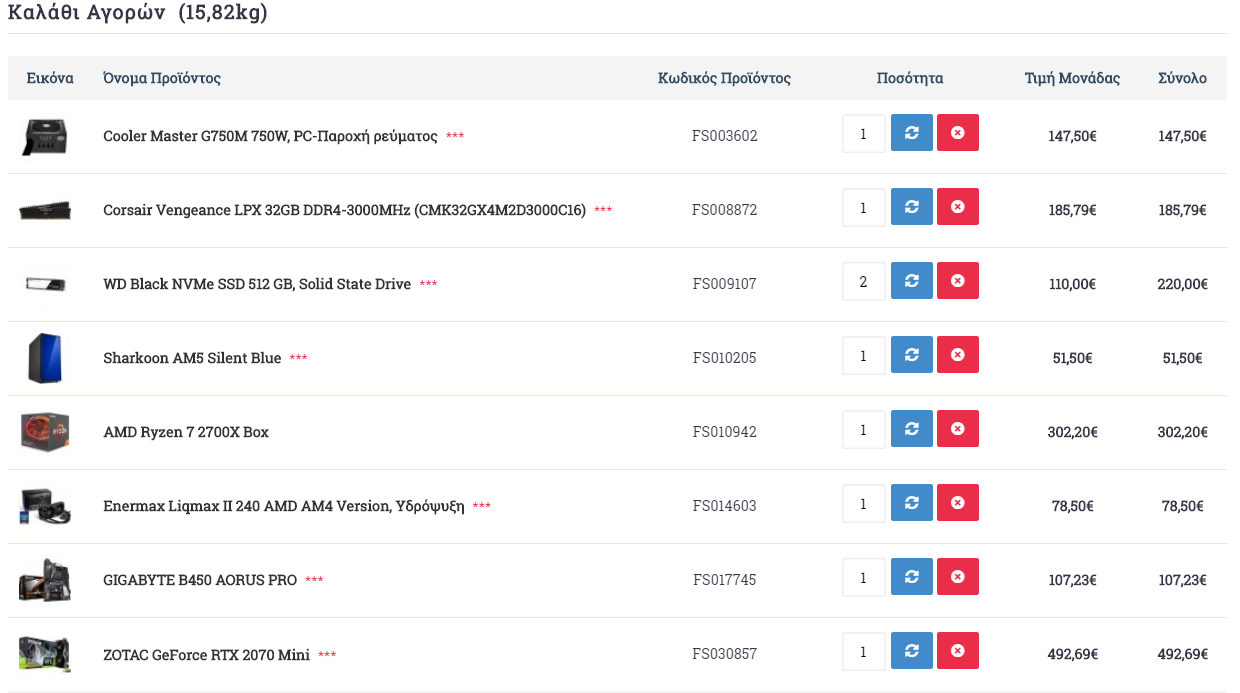Update Enermax Liqmax II 240 quantity
Screen dimensions: 1240x693
tap(911, 503)
